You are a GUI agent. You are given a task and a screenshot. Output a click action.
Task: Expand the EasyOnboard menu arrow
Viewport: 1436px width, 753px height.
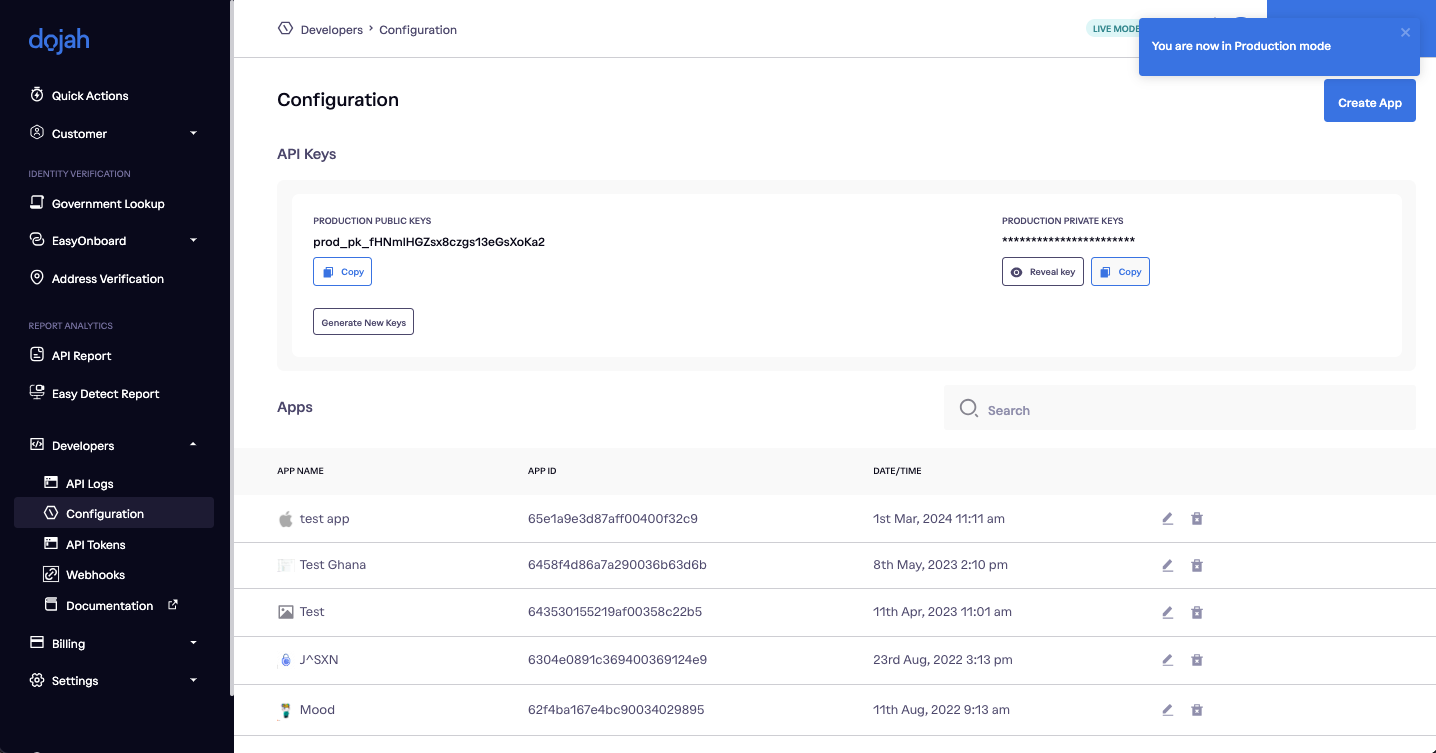coord(194,240)
